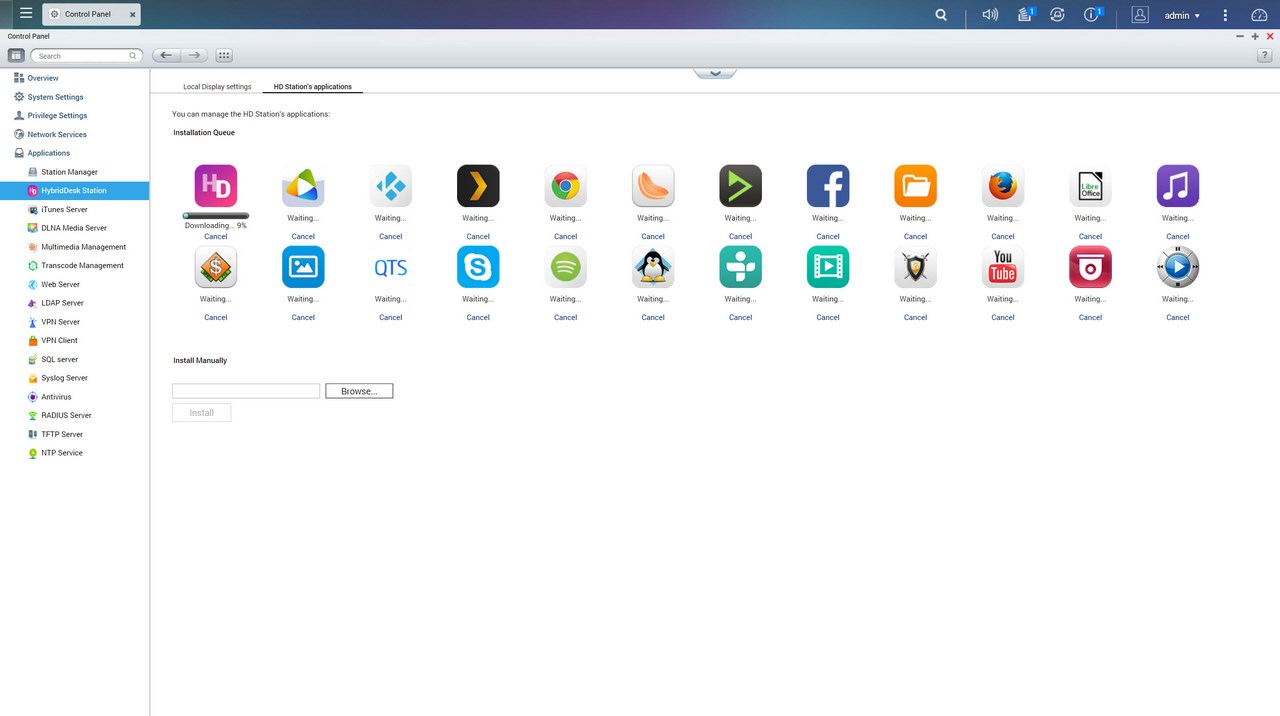This screenshot has width=1280, height=716.
Task: Open DLNA Media Server settings
Action: tap(74, 228)
